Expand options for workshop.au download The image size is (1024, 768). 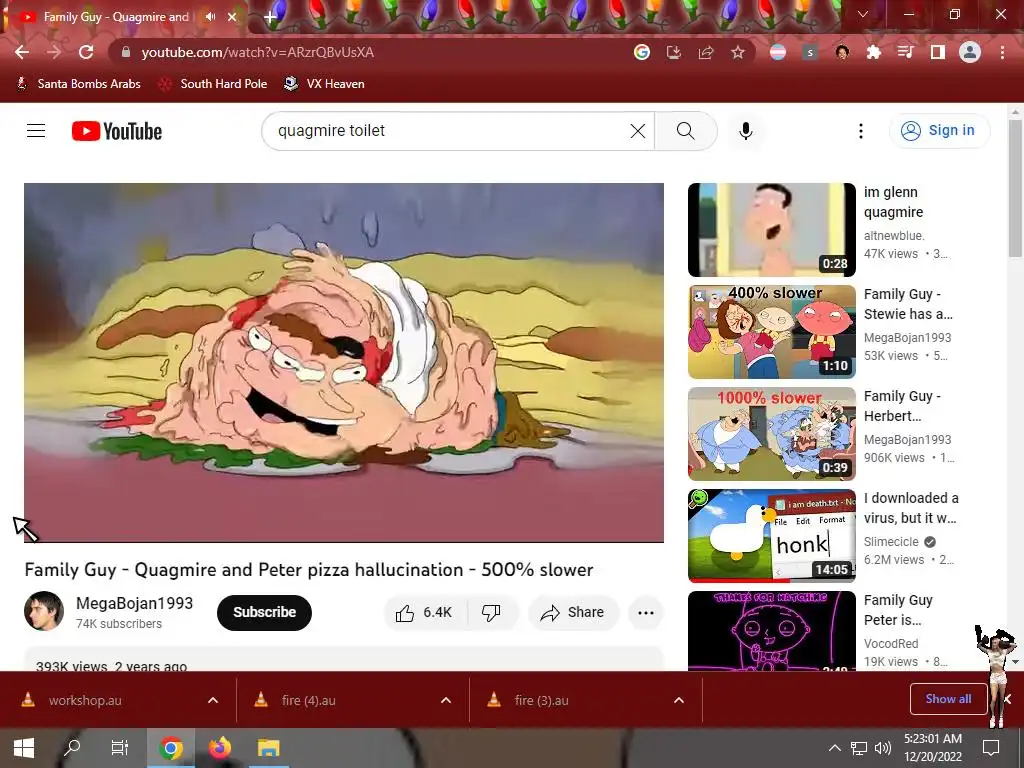coord(213,700)
